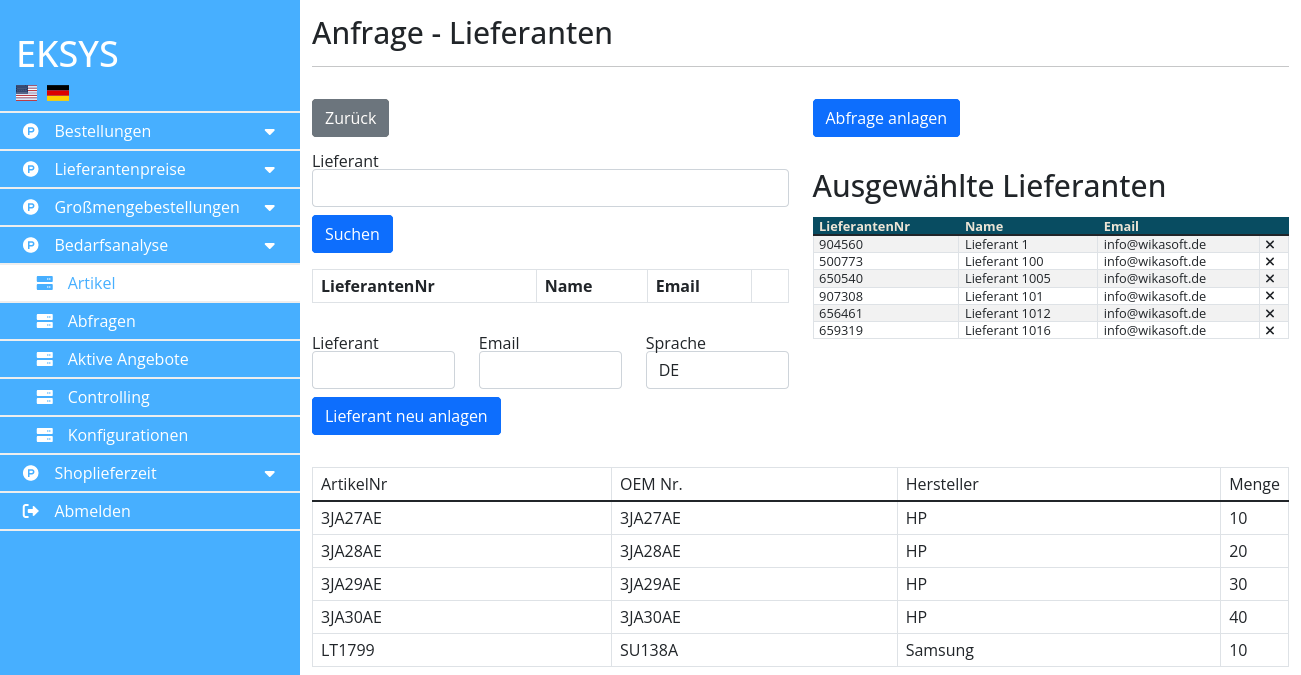Expand the Lieferantenpreise dropdown arrow
1301x675 pixels.
tap(269, 170)
